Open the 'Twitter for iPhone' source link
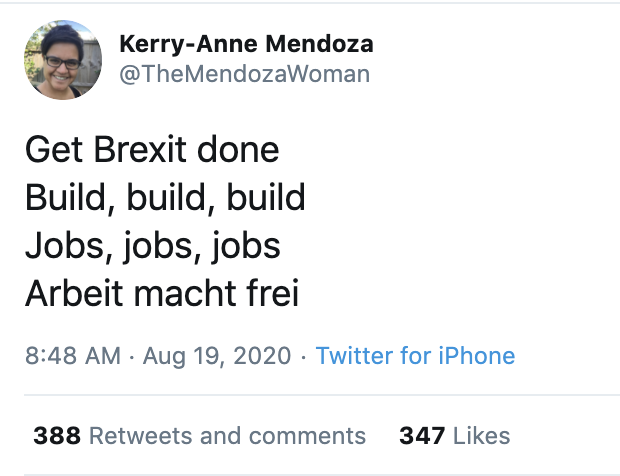The width and height of the screenshot is (620, 476). coord(415,355)
